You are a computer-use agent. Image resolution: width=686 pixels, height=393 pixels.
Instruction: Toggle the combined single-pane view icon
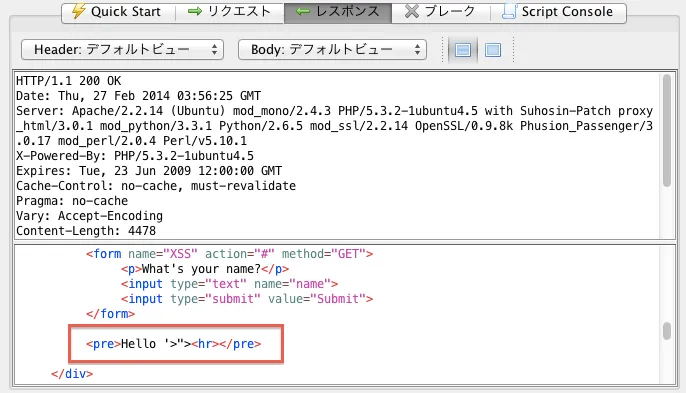pos(493,50)
